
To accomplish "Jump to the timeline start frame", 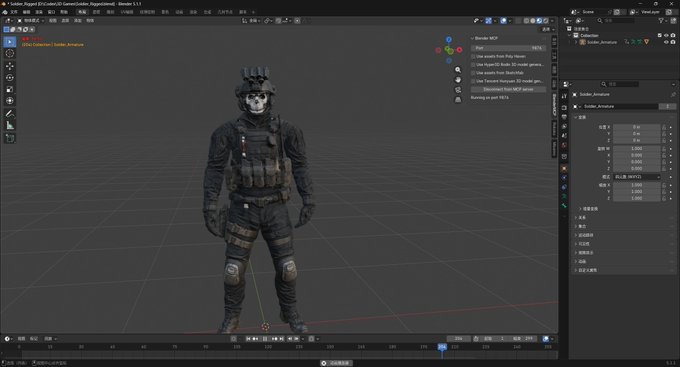I will 248,339.
